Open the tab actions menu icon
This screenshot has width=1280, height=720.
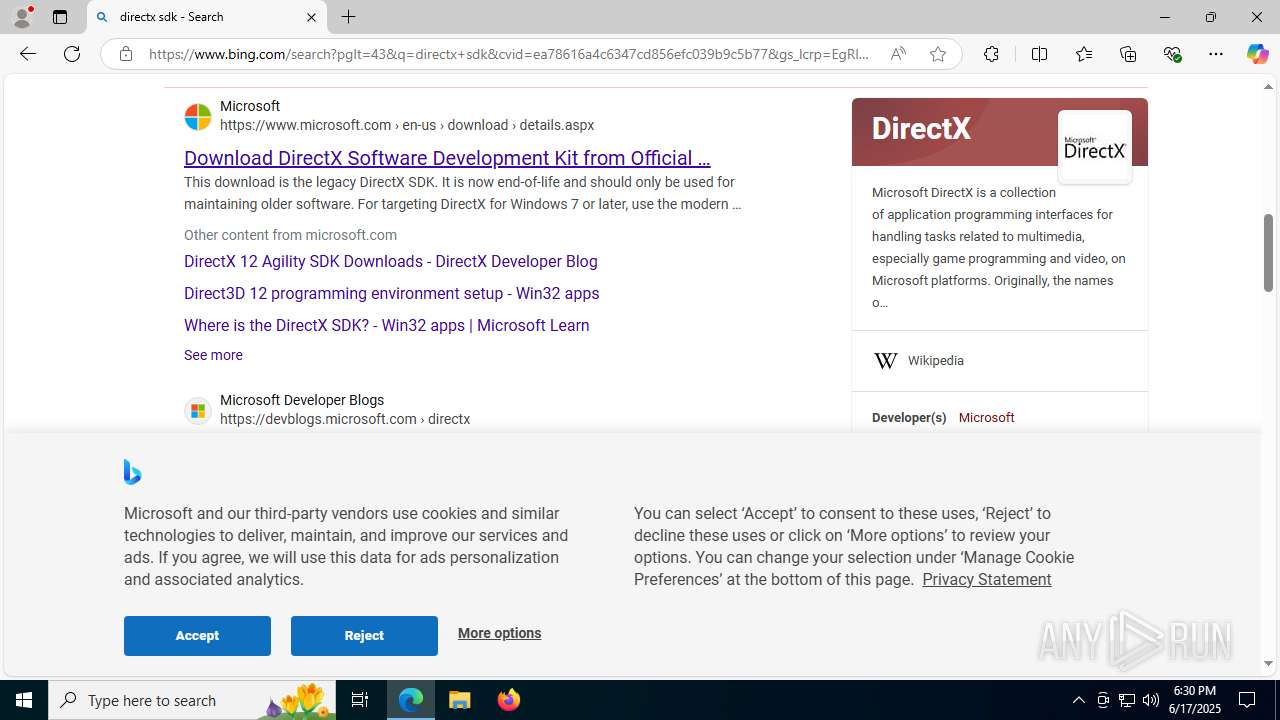(x=60, y=17)
